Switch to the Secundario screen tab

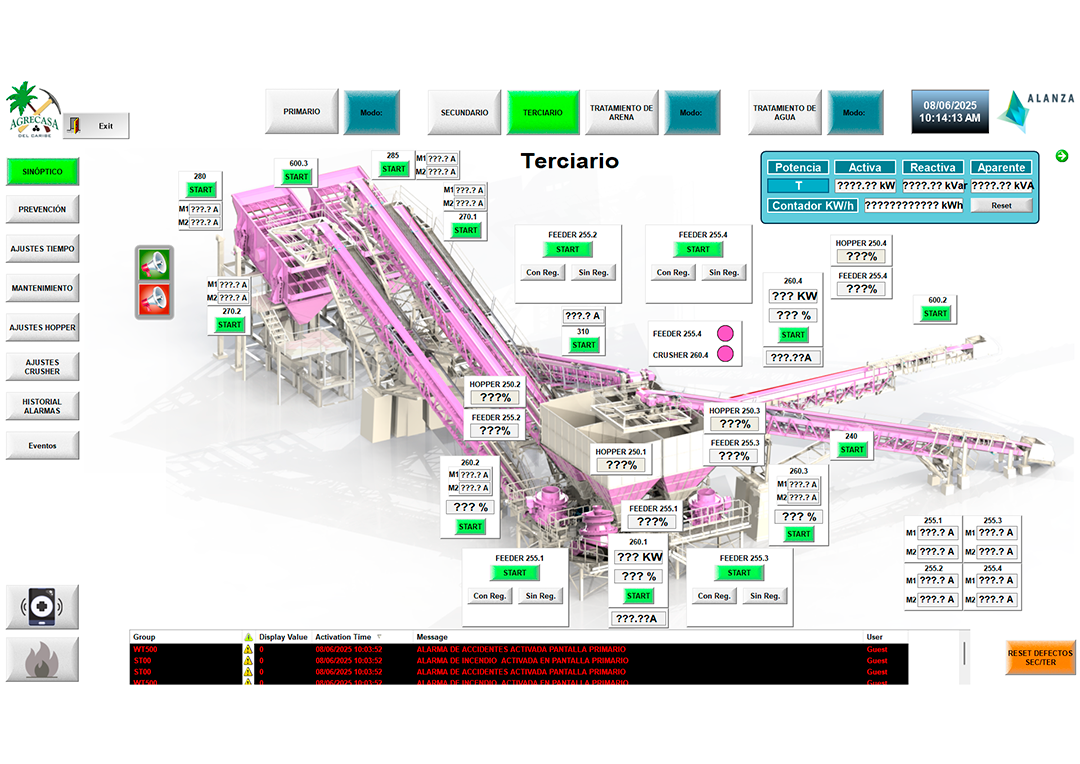464,112
